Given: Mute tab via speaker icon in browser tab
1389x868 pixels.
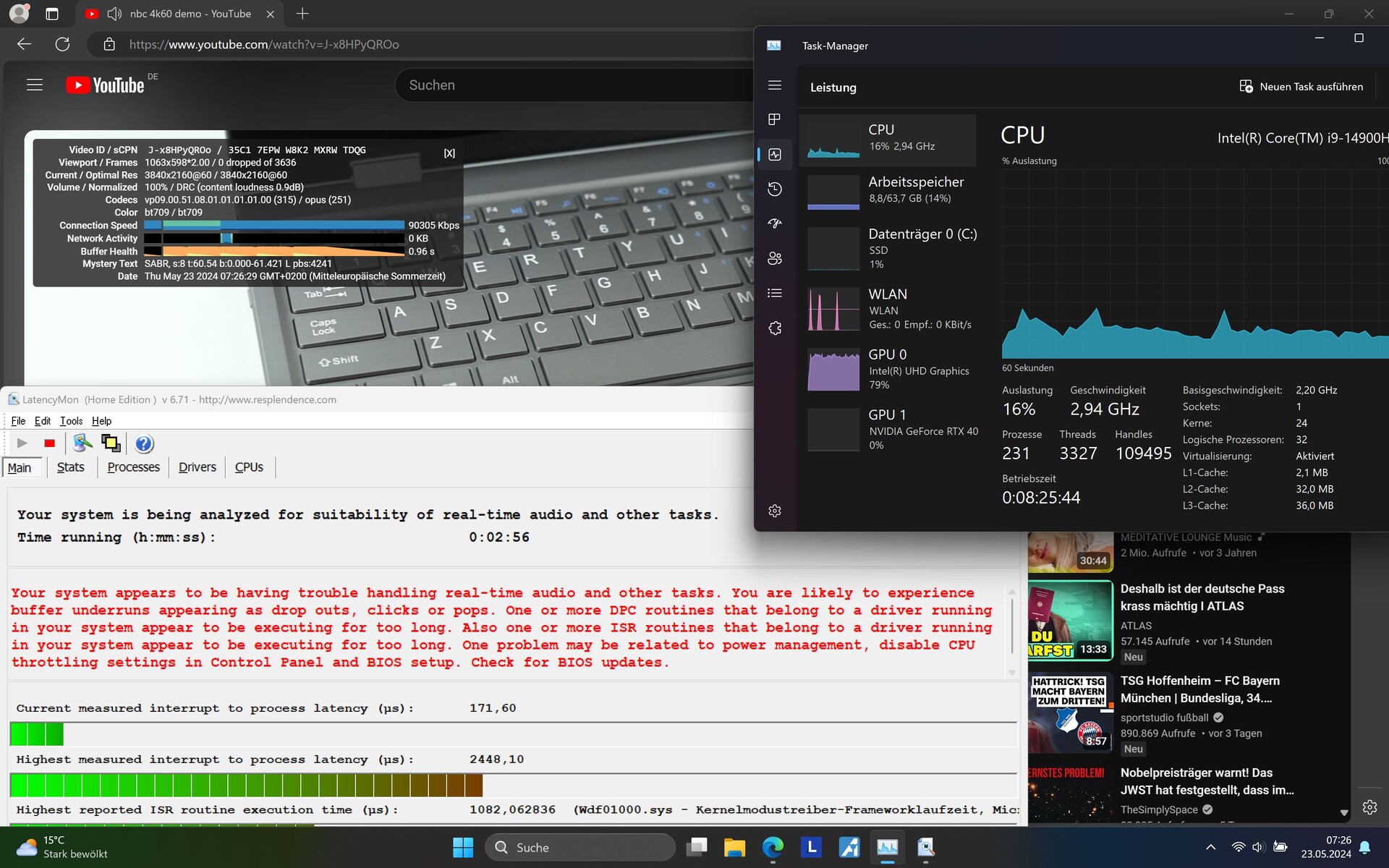Looking at the screenshot, I should click(x=114, y=14).
